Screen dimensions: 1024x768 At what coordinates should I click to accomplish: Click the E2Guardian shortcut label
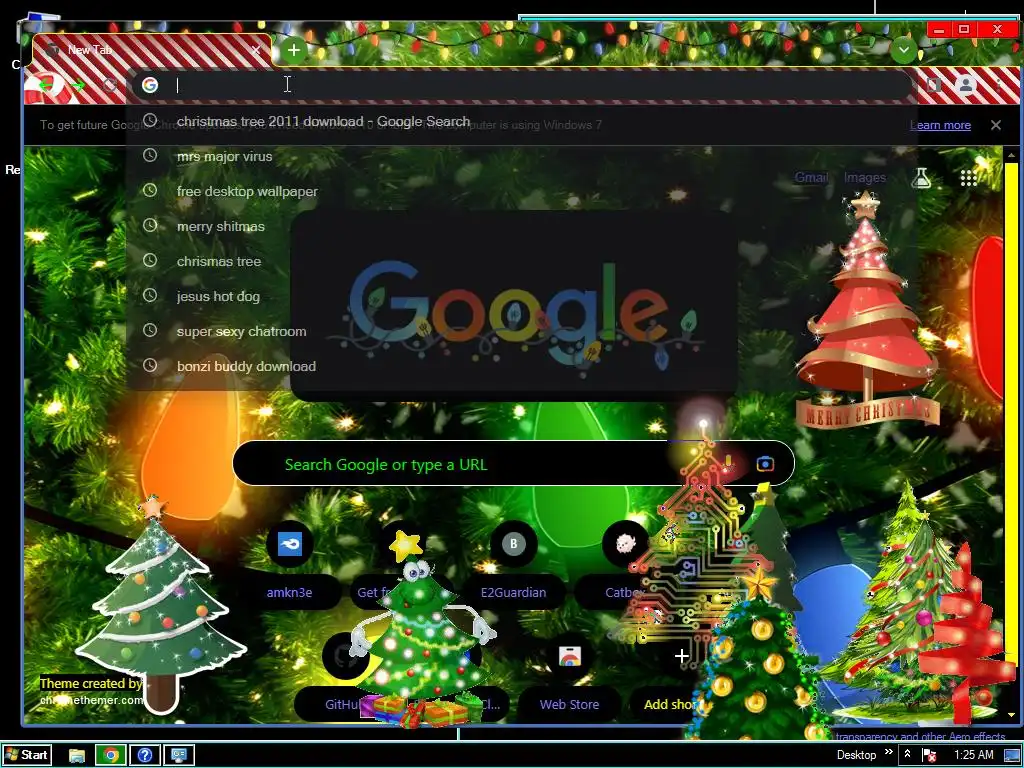click(513, 592)
